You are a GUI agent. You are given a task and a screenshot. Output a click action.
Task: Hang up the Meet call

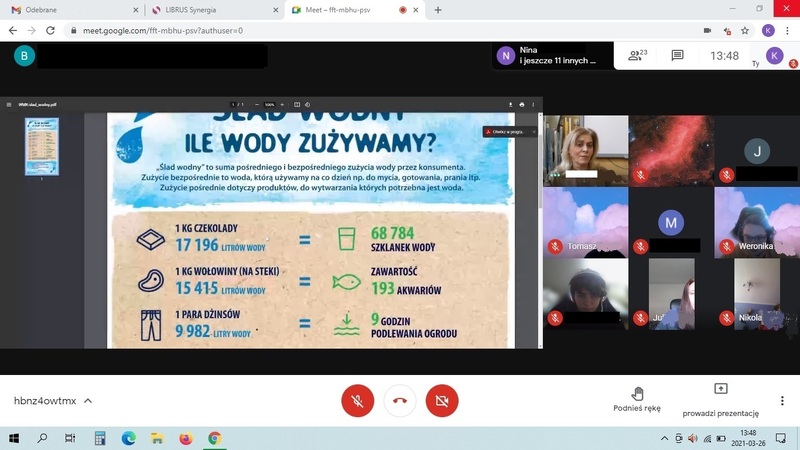pyautogui.click(x=399, y=401)
